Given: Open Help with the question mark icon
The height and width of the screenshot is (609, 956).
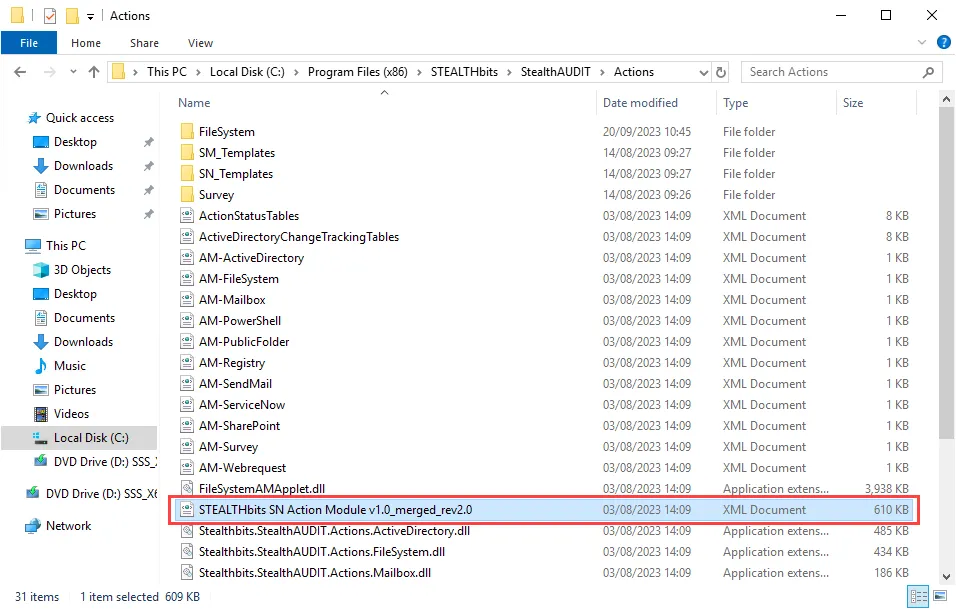Looking at the screenshot, I should tap(944, 42).
